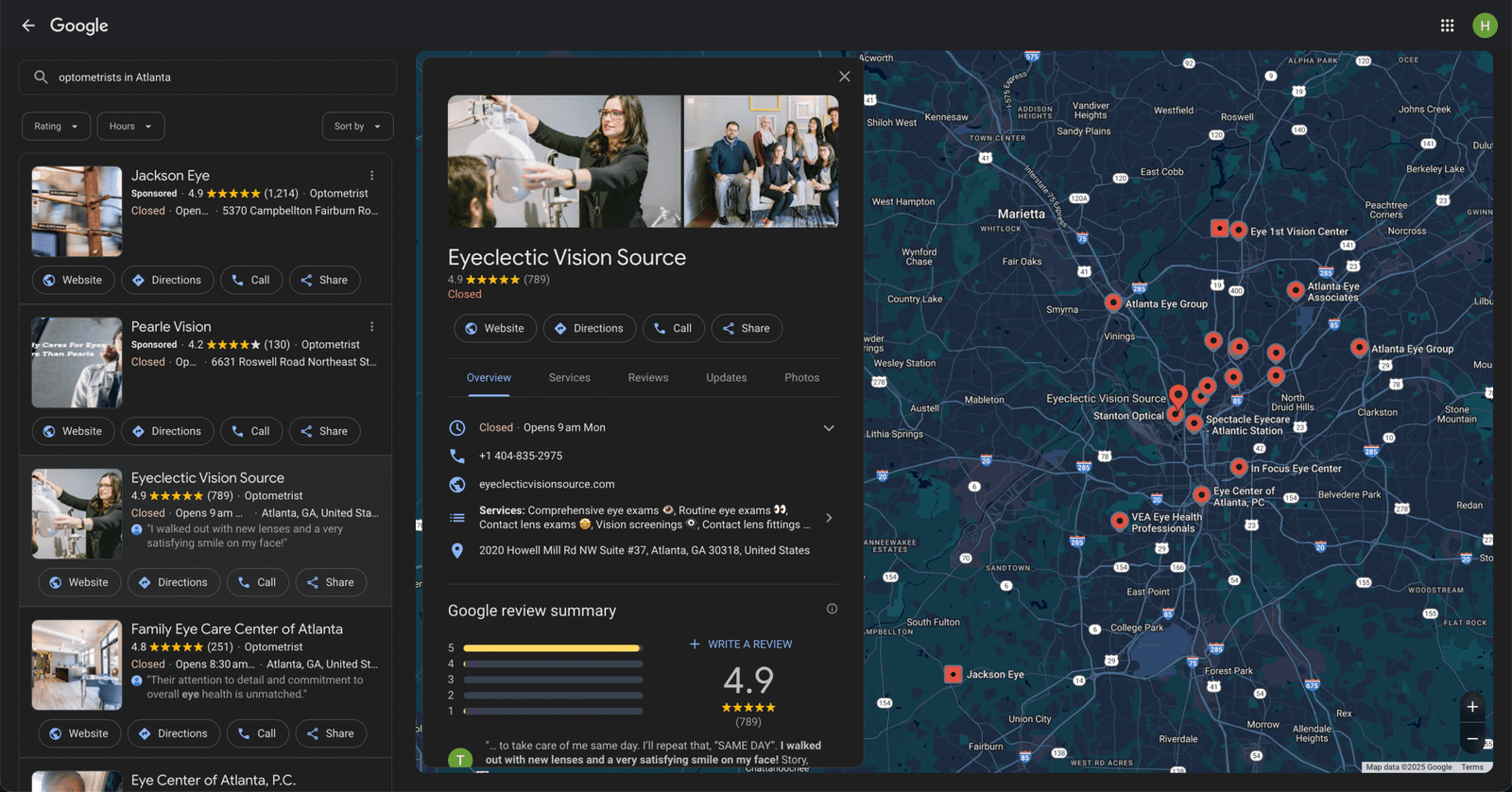
Task: Zoom in on the map
Action: (1472, 707)
